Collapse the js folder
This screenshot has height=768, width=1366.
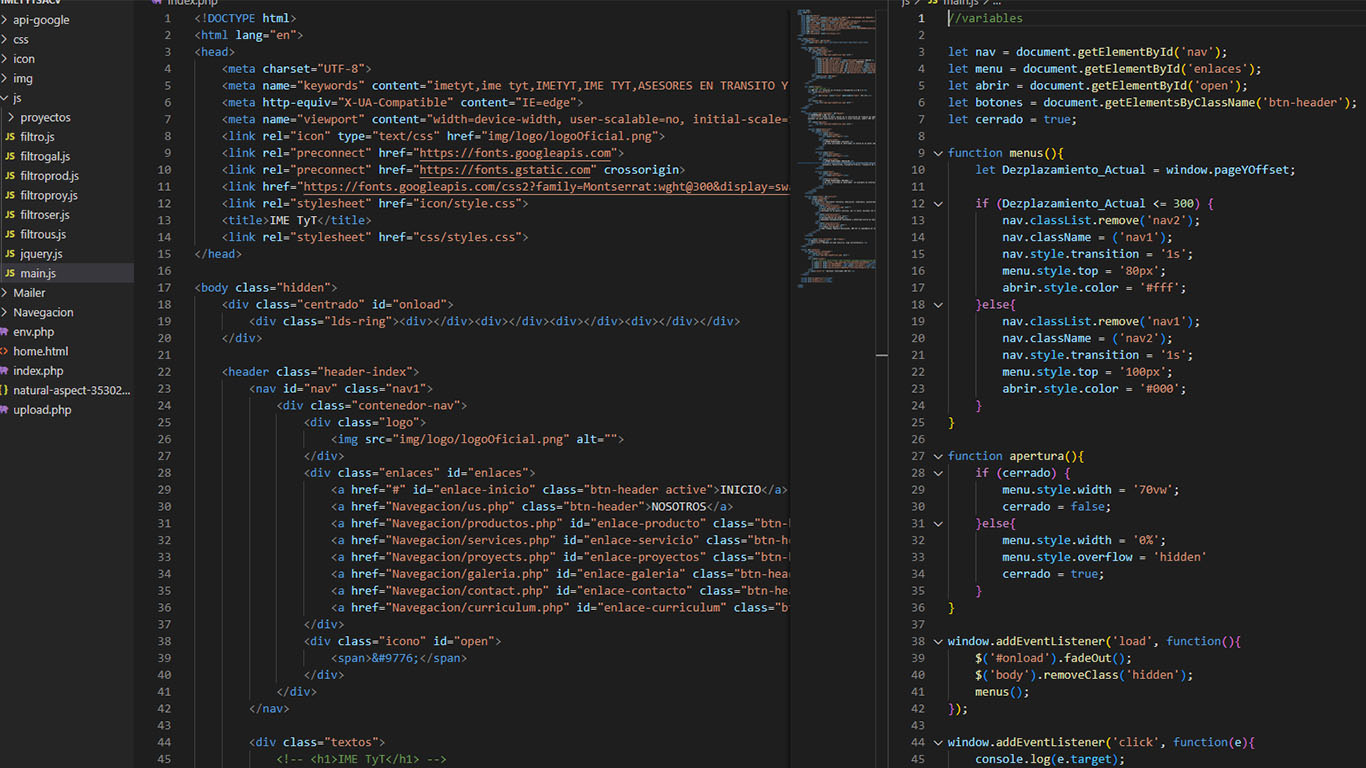tap(17, 98)
